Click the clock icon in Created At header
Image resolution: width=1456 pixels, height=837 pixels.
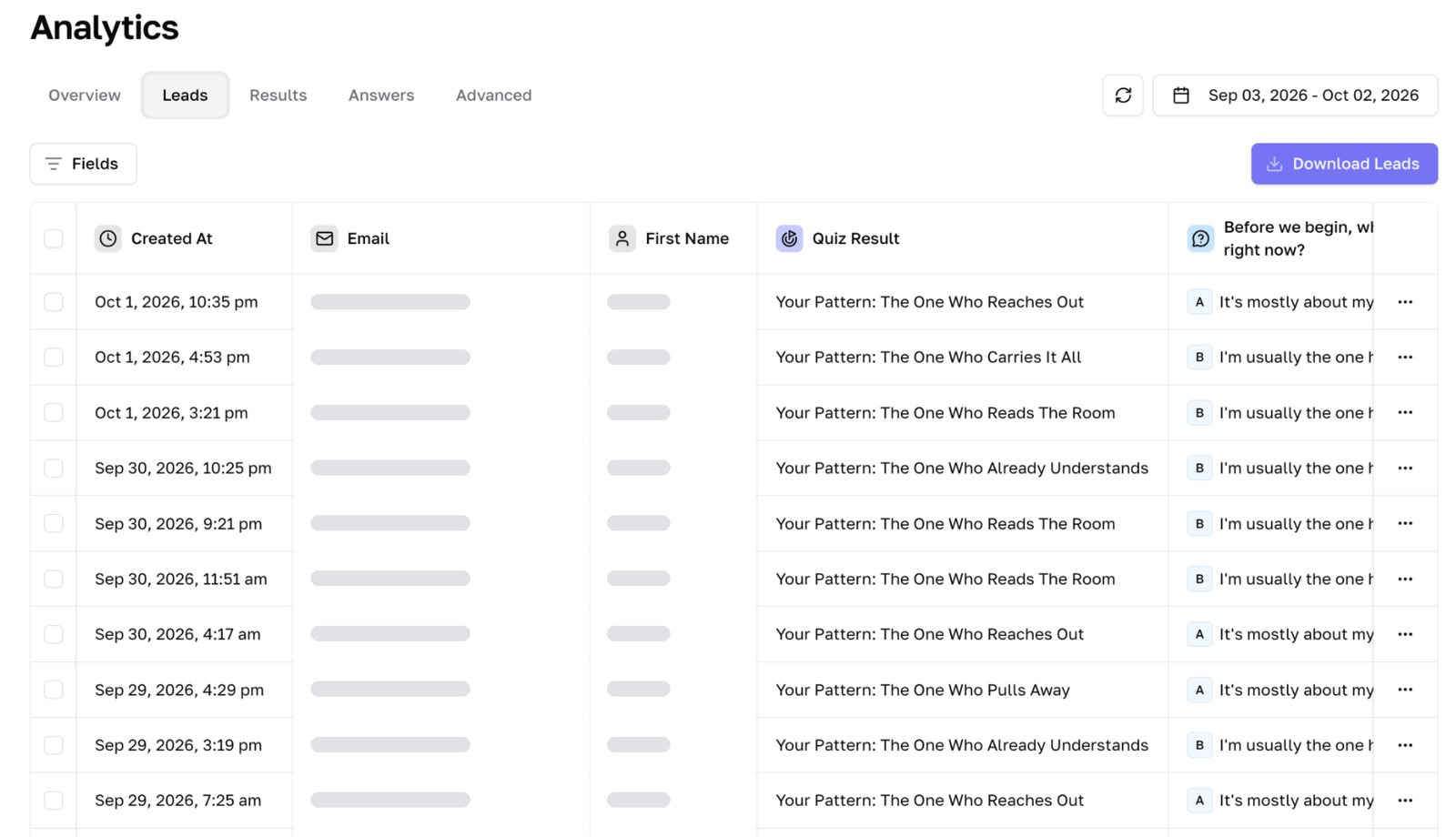click(x=108, y=238)
